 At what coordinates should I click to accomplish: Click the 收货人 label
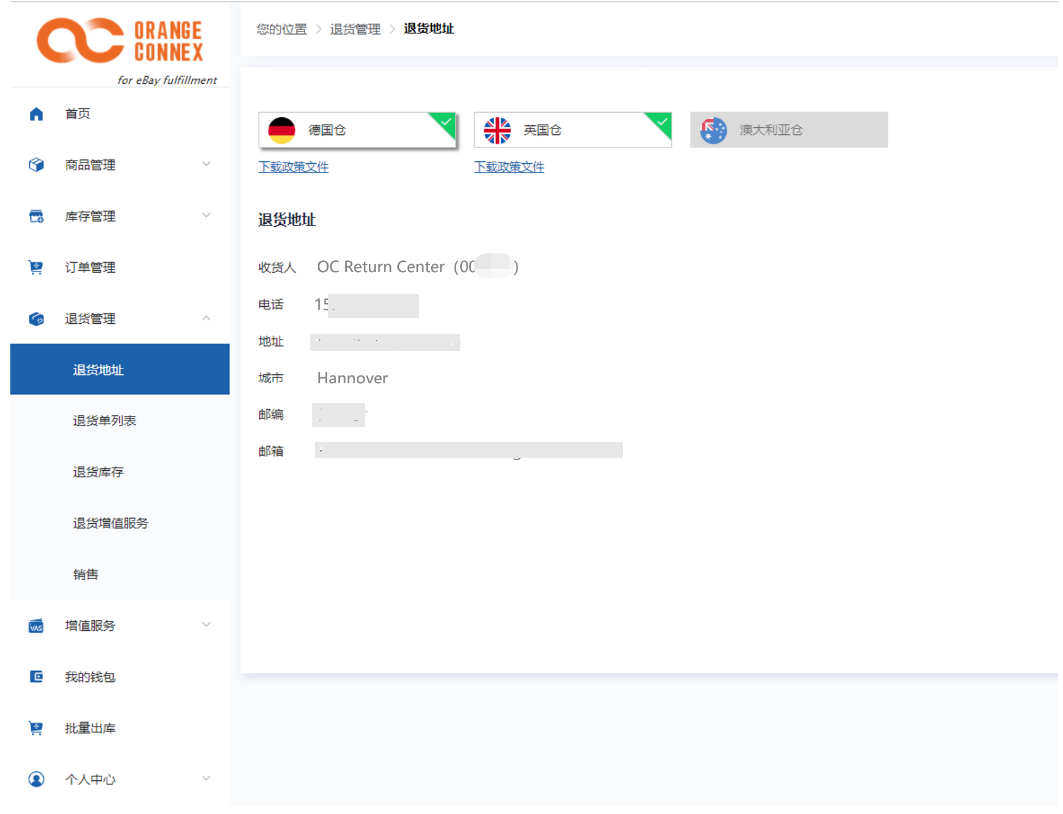277,268
